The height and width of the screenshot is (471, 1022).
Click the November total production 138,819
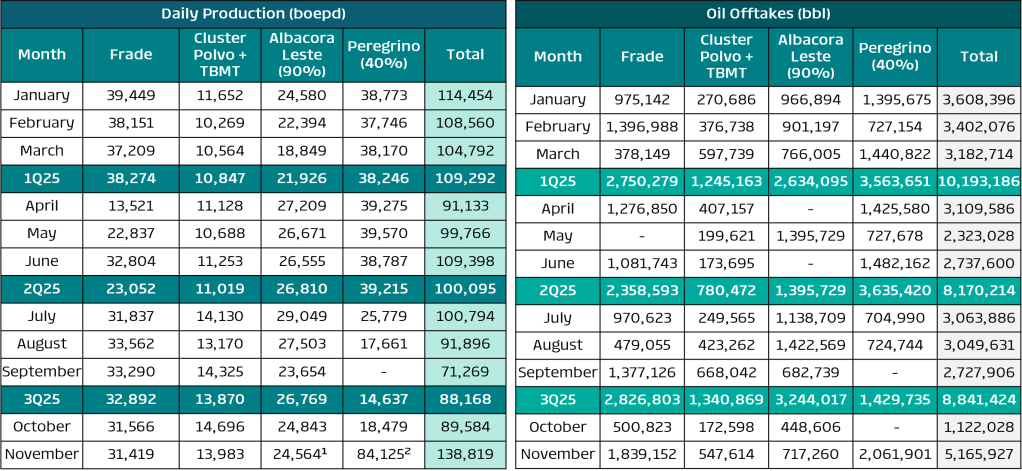[465, 453]
